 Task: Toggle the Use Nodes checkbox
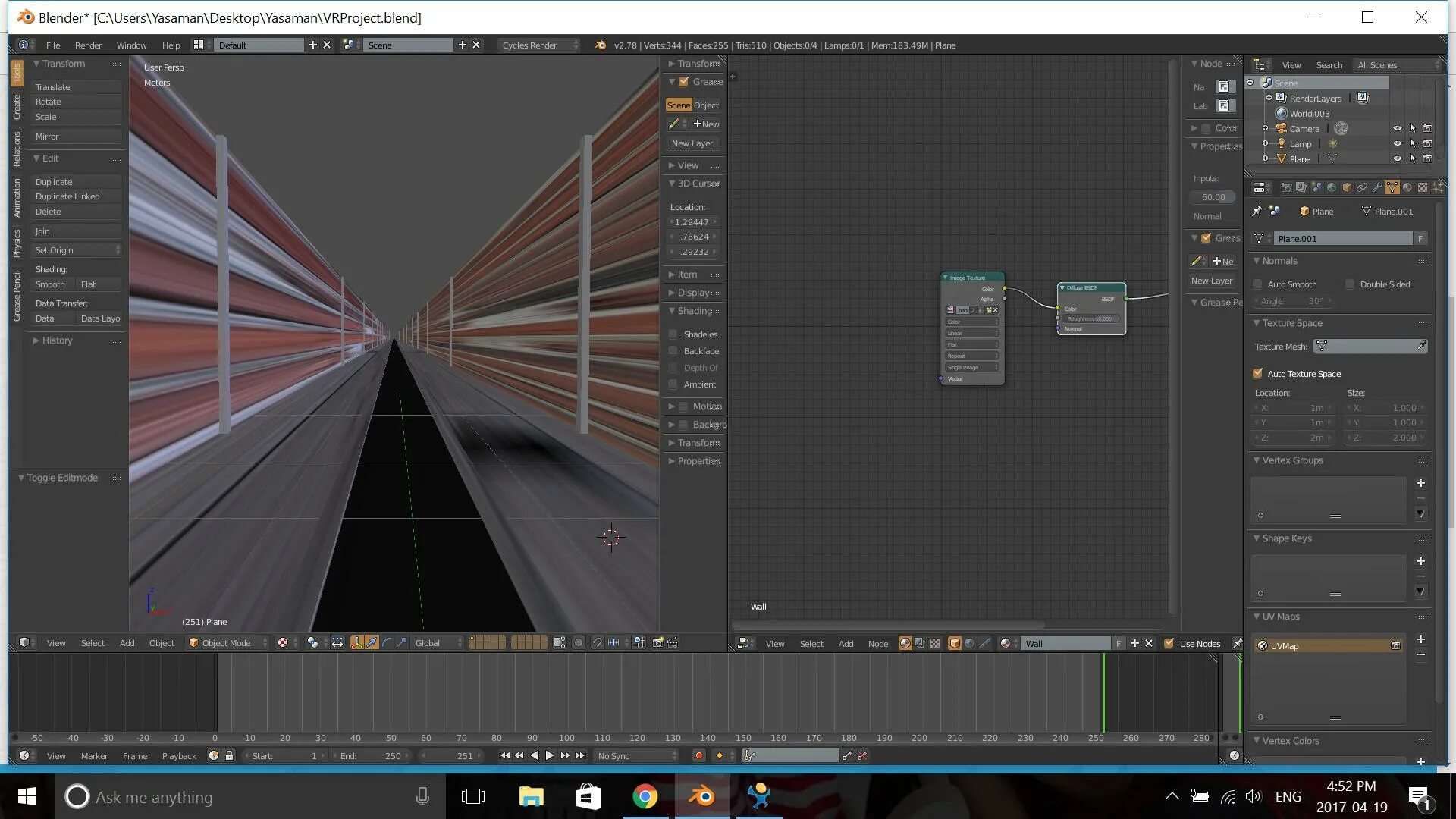(x=1169, y=644)
